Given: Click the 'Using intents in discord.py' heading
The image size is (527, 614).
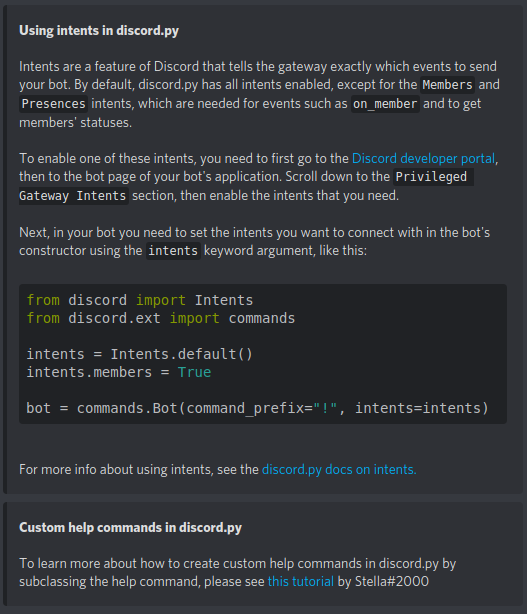Looking at the screenshot, I should (x=99, y=31).
